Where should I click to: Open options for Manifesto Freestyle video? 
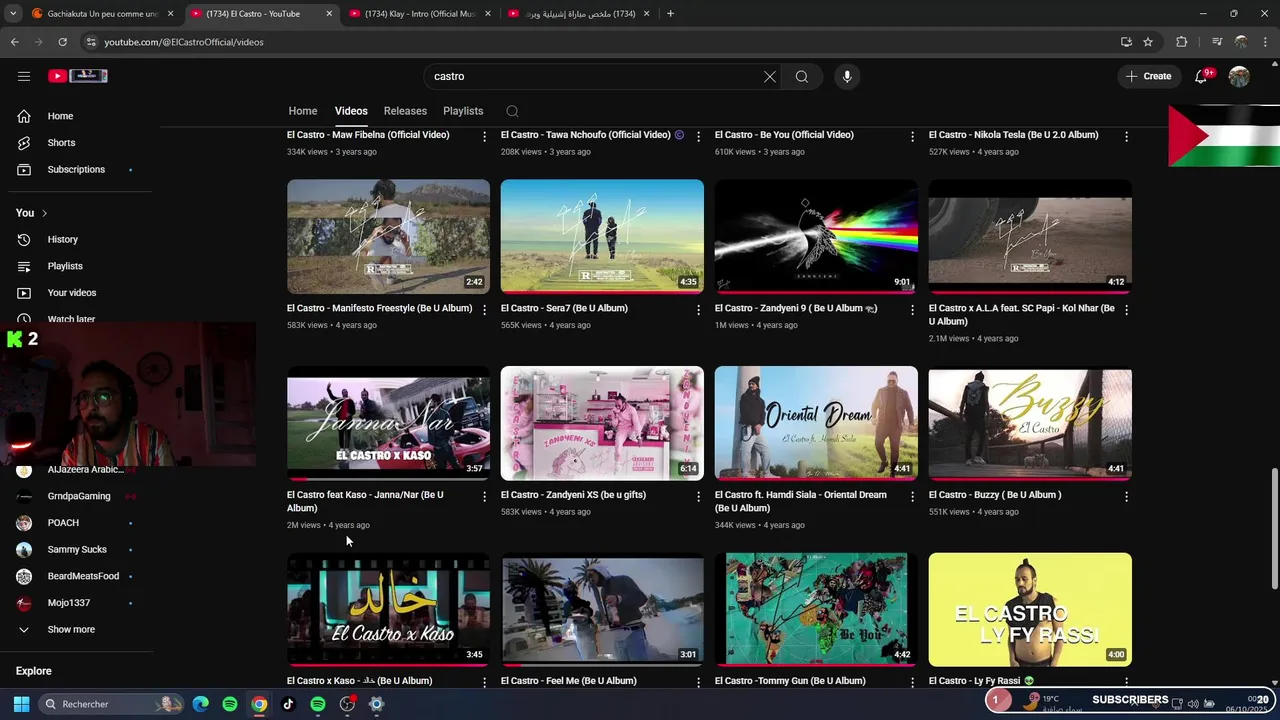tap(485, 310)
